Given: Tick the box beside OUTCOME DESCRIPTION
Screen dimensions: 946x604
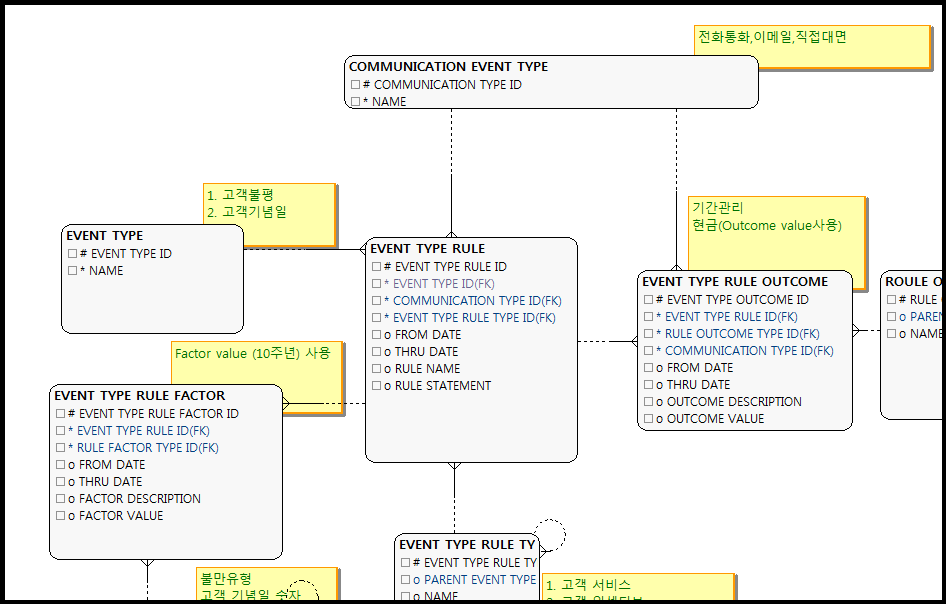Looking at the screenshot, I should (x=648, y=402).
